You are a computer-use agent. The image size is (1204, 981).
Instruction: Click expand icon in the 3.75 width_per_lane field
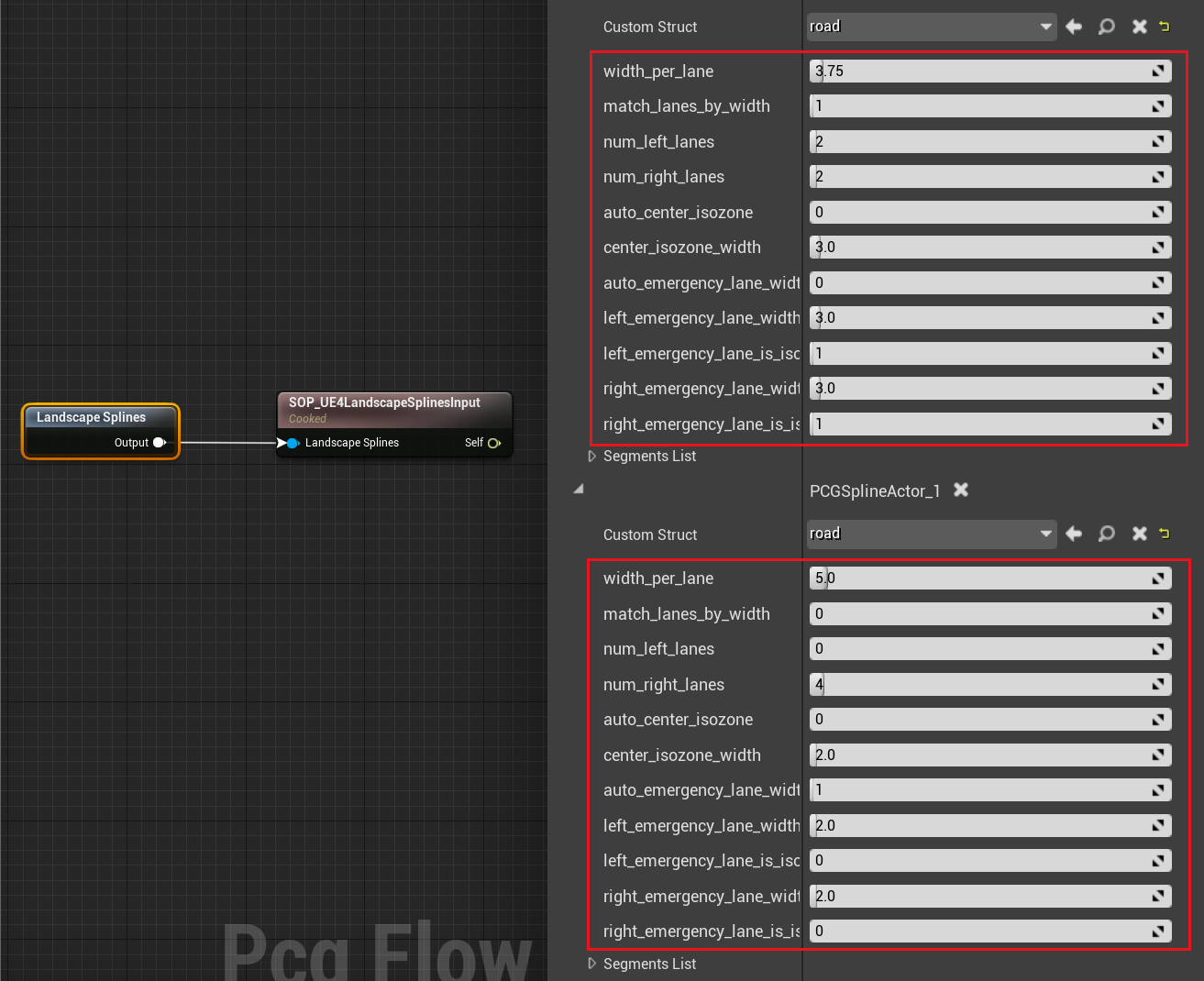pos(1158,72)
